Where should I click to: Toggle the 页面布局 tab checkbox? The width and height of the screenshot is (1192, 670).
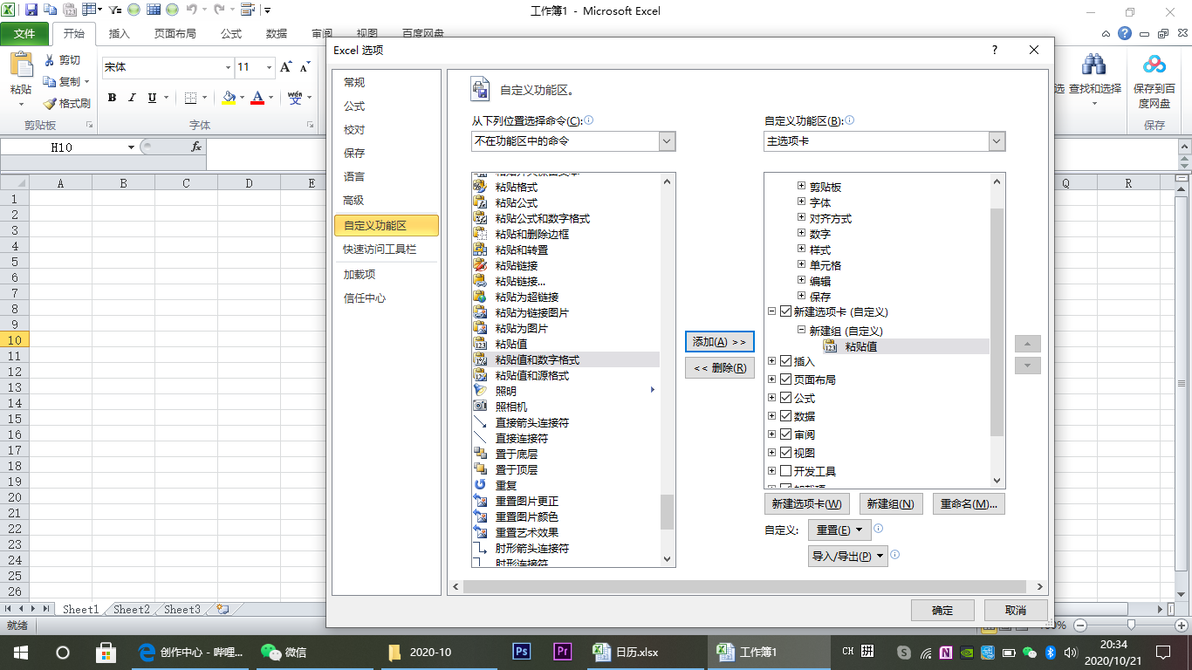point(786,379)
